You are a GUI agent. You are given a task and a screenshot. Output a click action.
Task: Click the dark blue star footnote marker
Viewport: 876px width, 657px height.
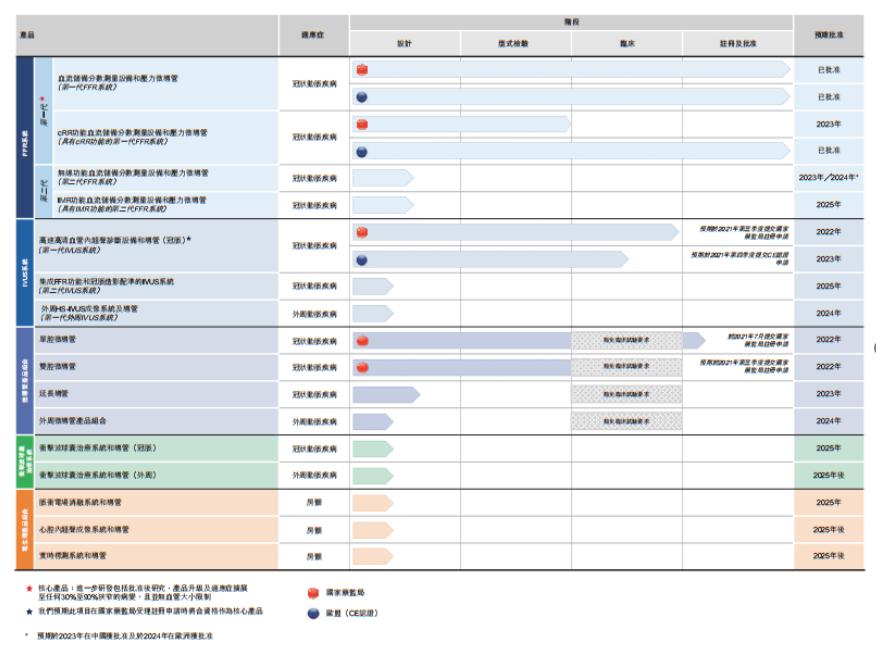pos(29,611)
